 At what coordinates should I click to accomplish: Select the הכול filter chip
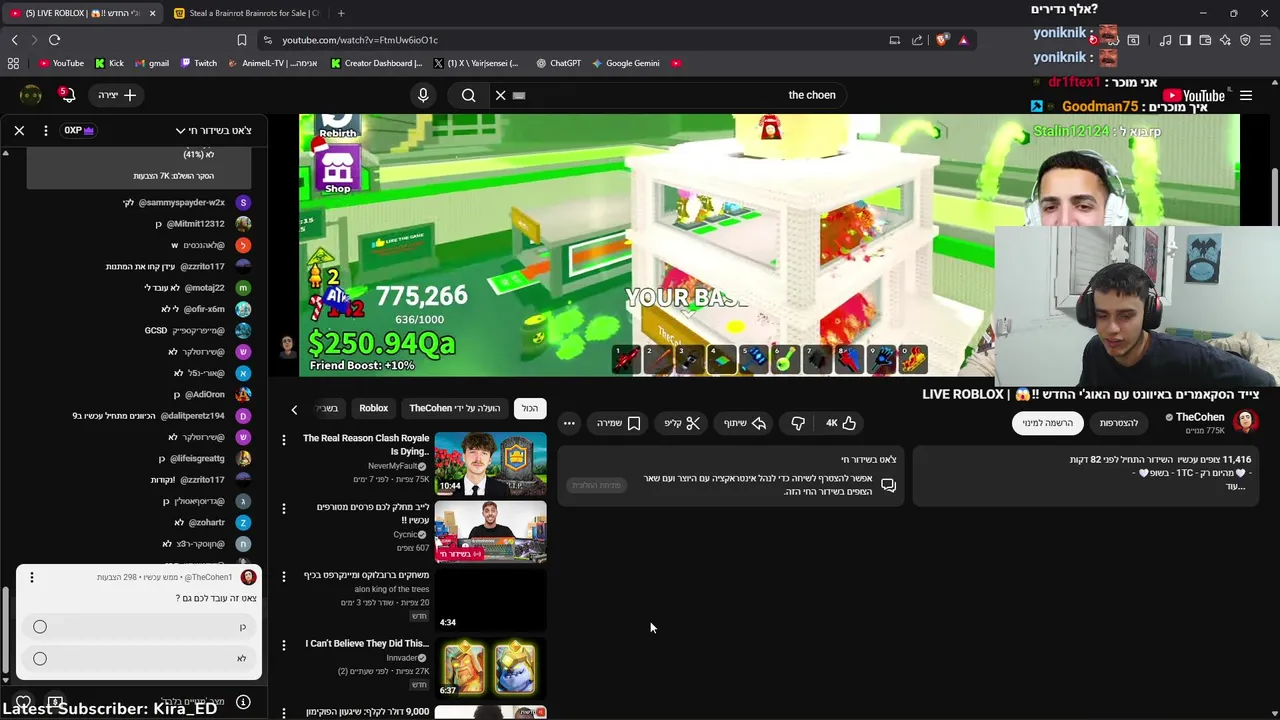[530, 408]
